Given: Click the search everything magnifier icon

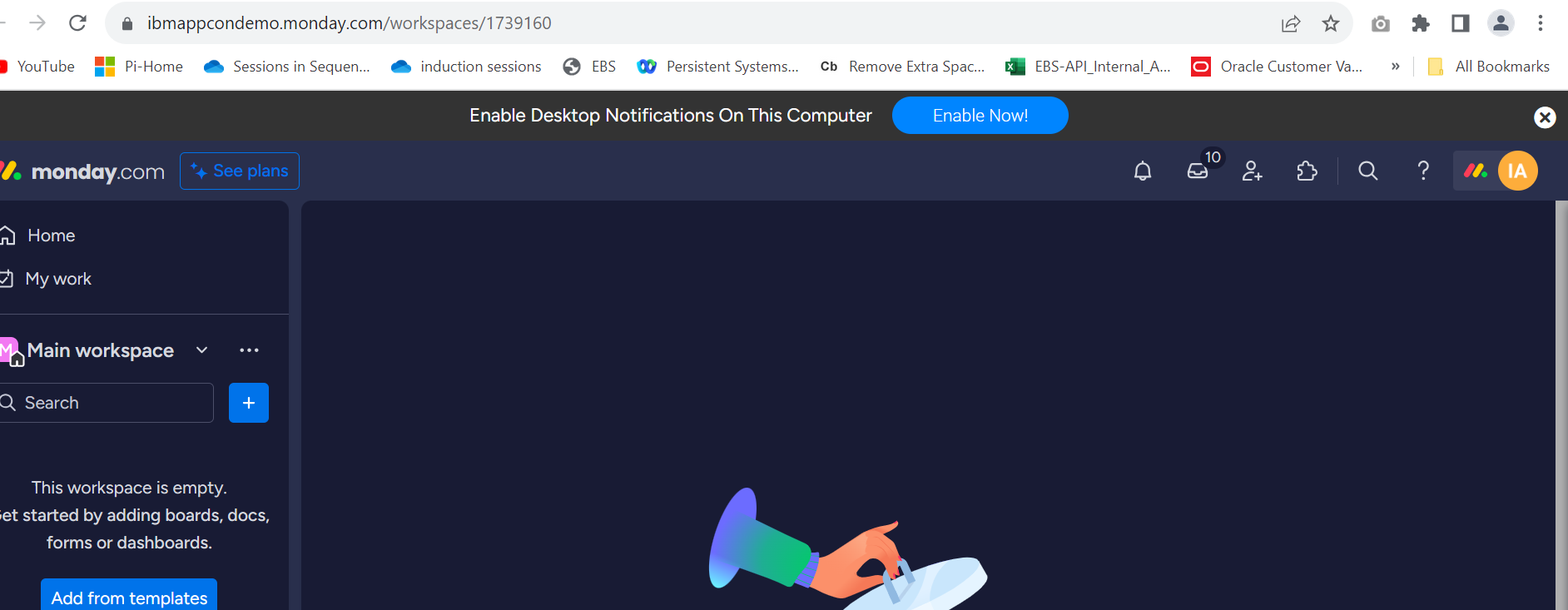Looking at the screenshot, I should tap(1368, 171).
